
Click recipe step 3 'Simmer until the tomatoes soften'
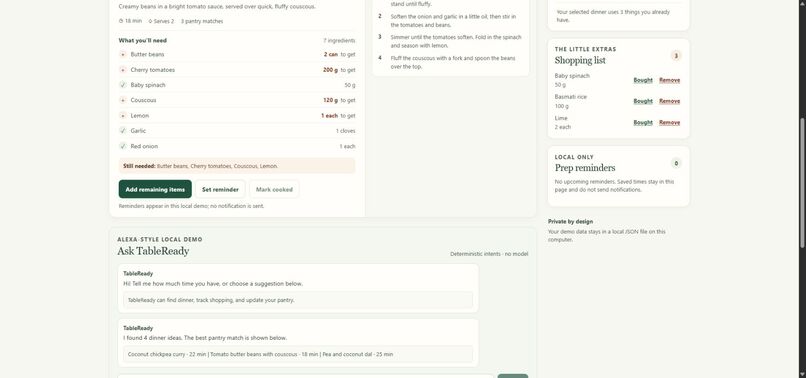pos(455,41)
